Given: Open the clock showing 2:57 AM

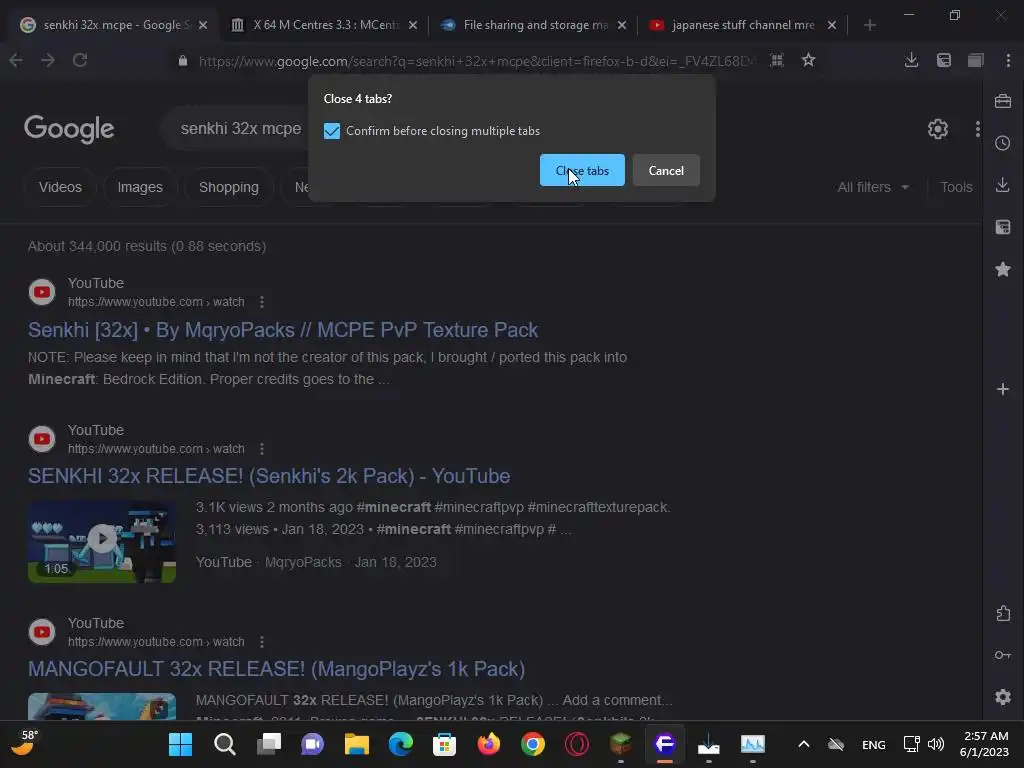Looking at the screenshot, I should (x=984, y=744).
